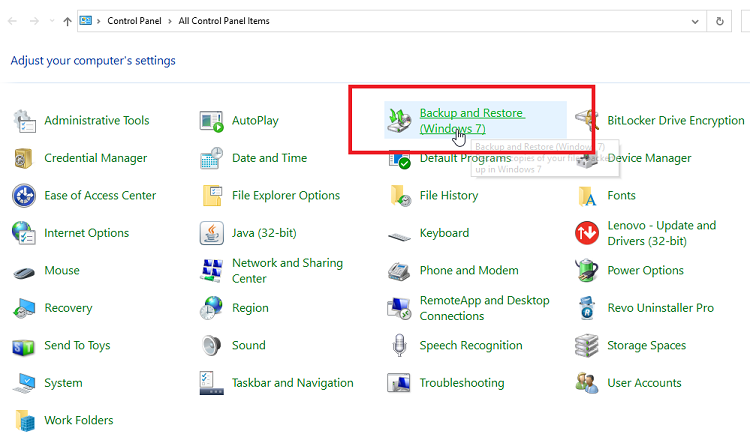This screenshot has width=750, height=437.
Task: Click the Forward navigation arrow
Action: [x=34, y=21]
